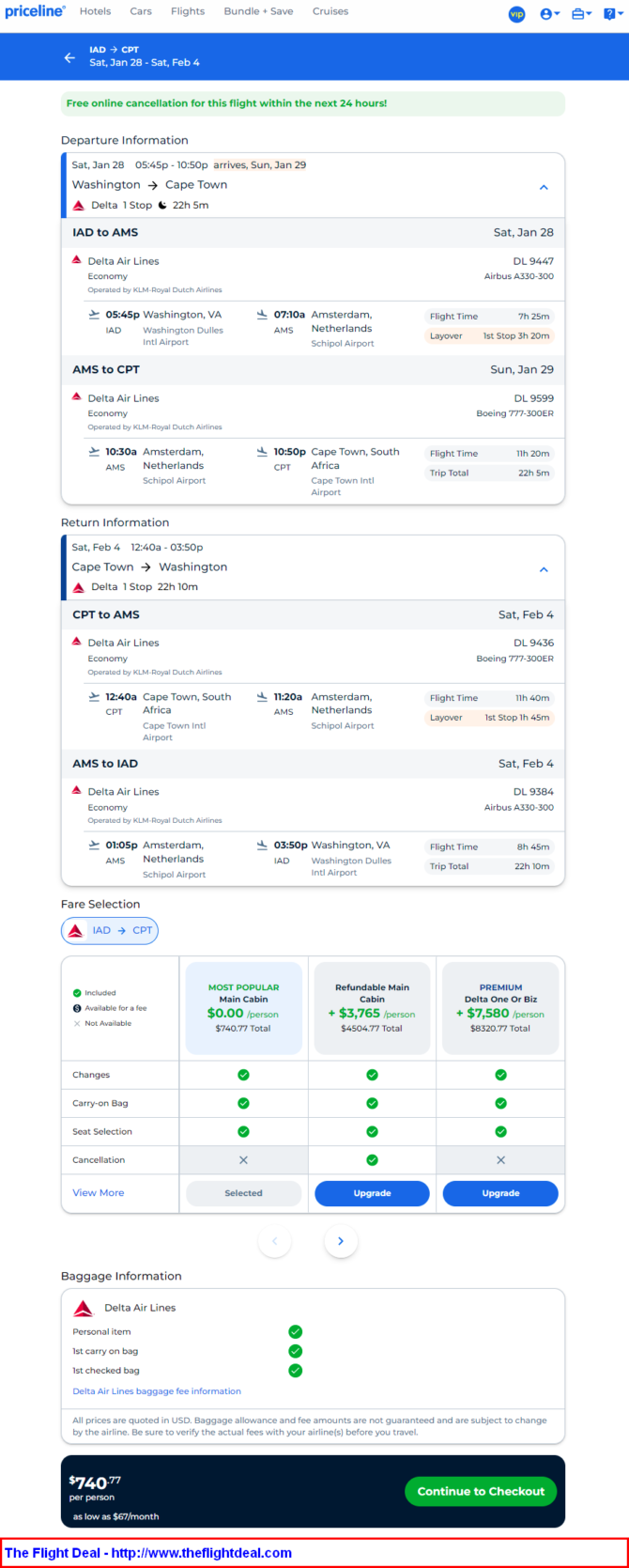This screenshot has height=1568, width=629.
Task: Click the Delta logo in Baggage Information
Action: coord(84,1308)
